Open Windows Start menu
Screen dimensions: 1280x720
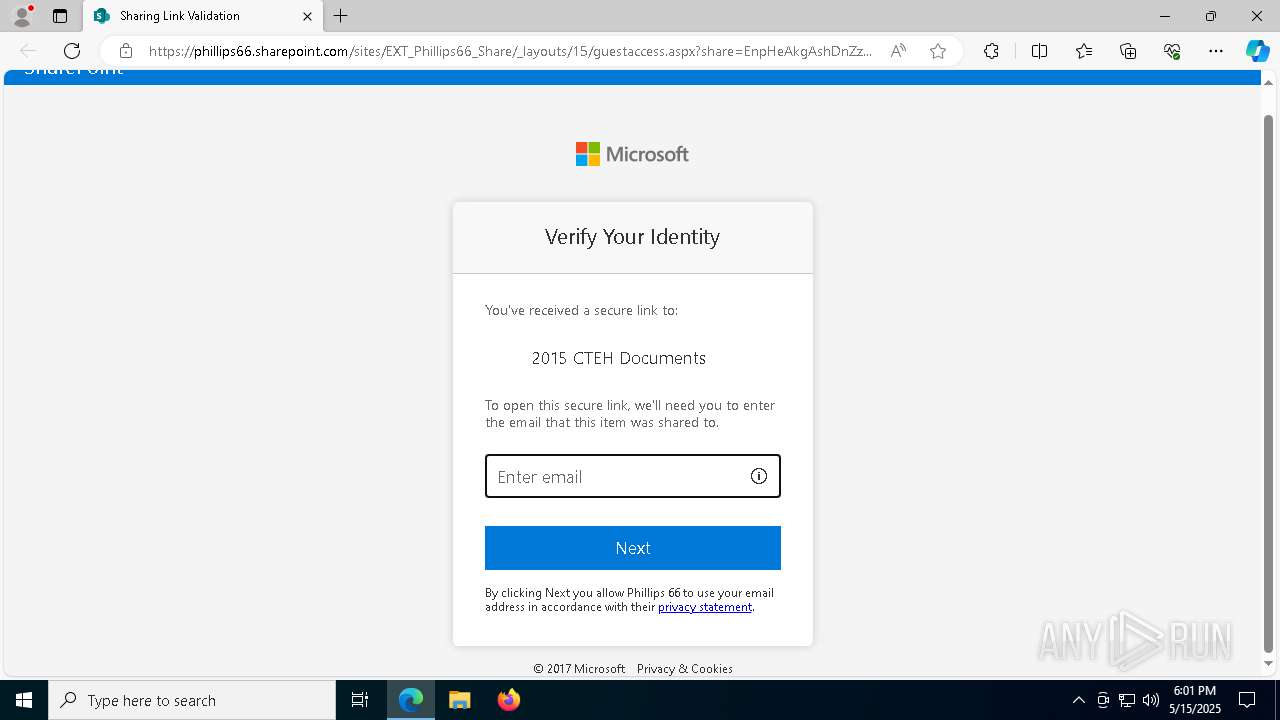[x=24, y=700]
